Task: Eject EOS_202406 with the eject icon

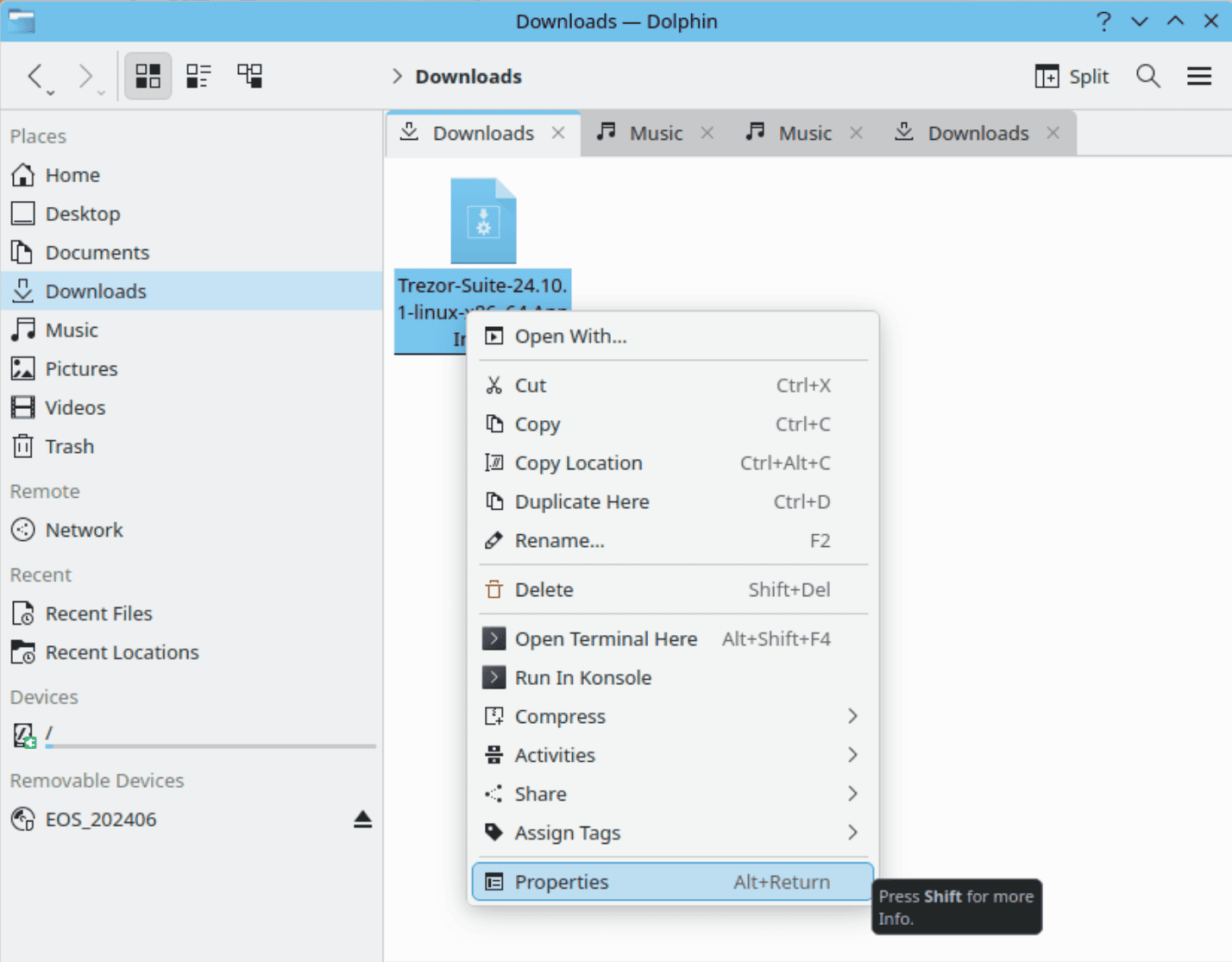Action: pyautogui.click(x=362, y=820)
